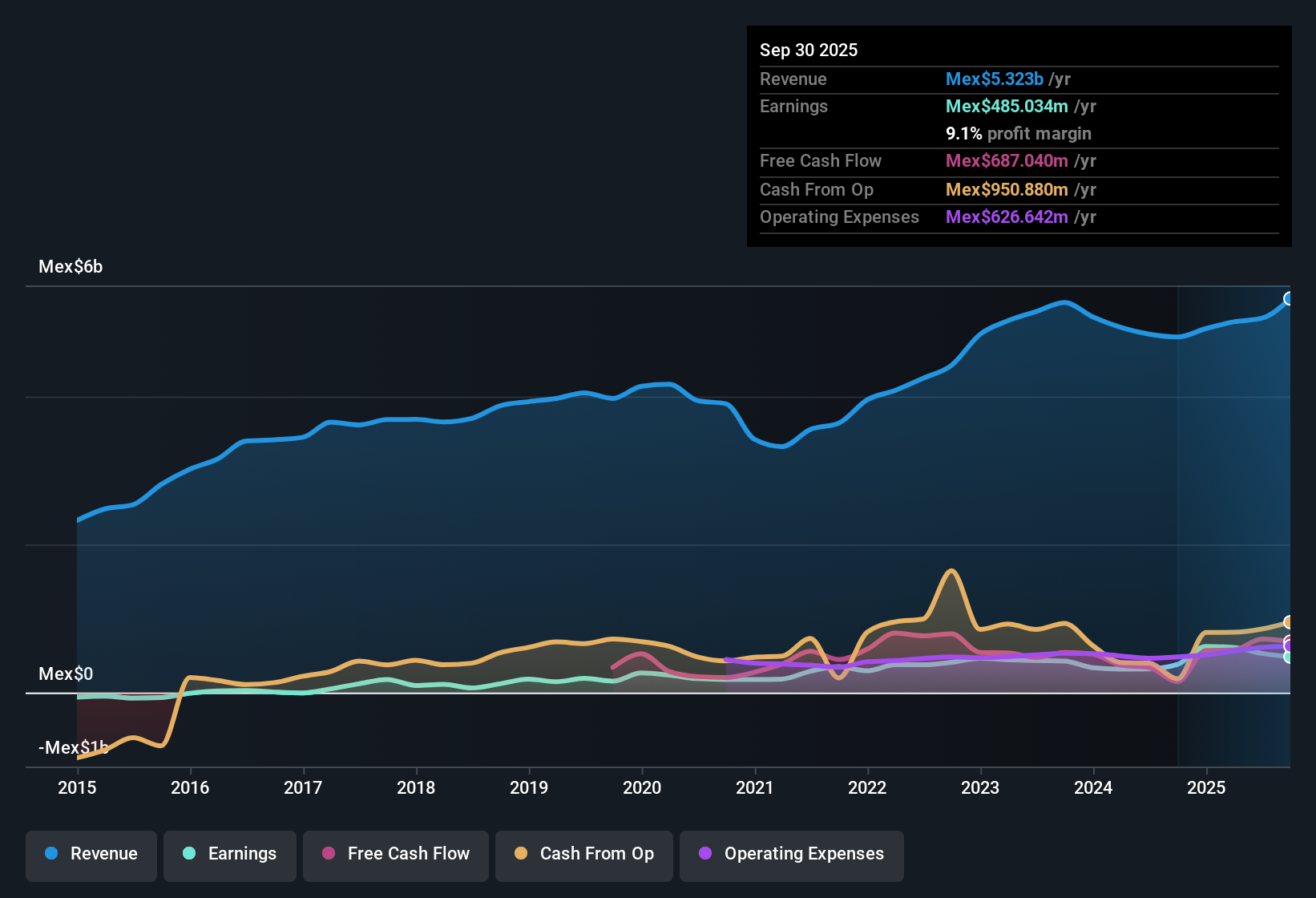Click the blue Revenue legend dot icon

tap(50, 854)
